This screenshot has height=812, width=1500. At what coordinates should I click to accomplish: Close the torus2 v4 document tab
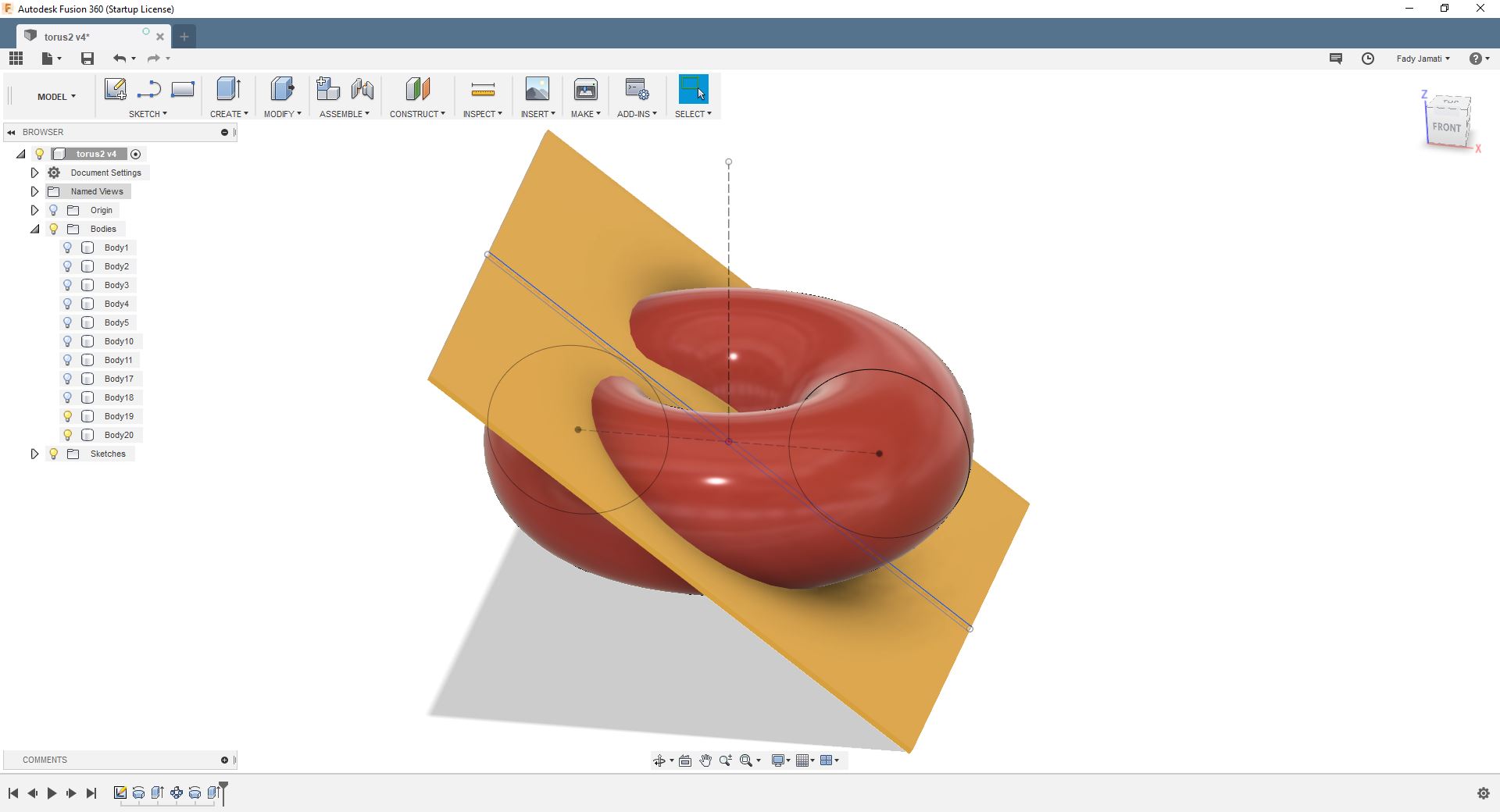[160, 37]
